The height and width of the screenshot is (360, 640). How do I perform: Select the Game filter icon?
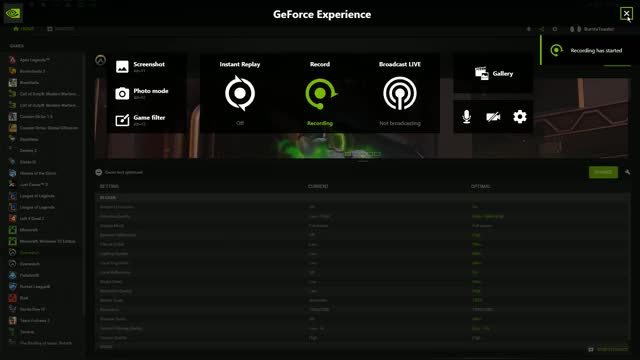click(122, 120)
